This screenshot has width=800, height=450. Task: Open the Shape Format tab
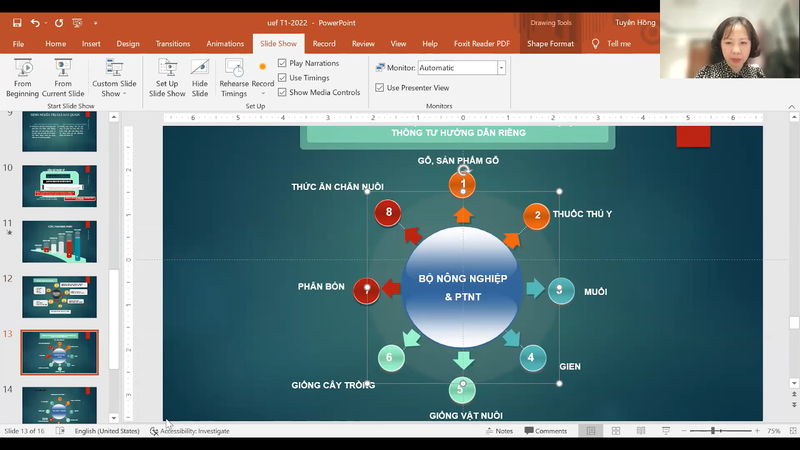[550, 44]
